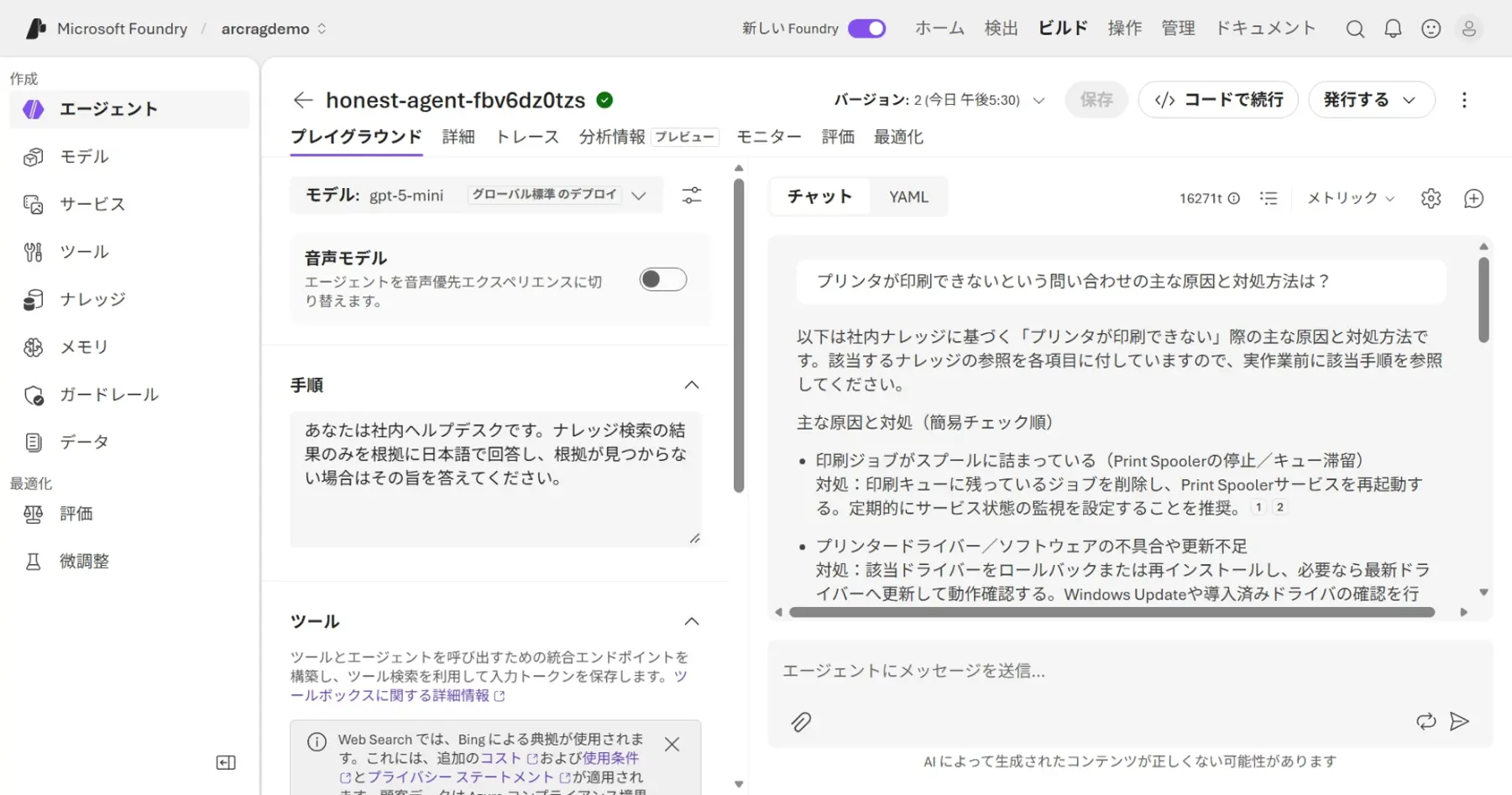Select the 最適化 tab
Viewport: 1512px width, 795px height.
click(x=898, y=137)
